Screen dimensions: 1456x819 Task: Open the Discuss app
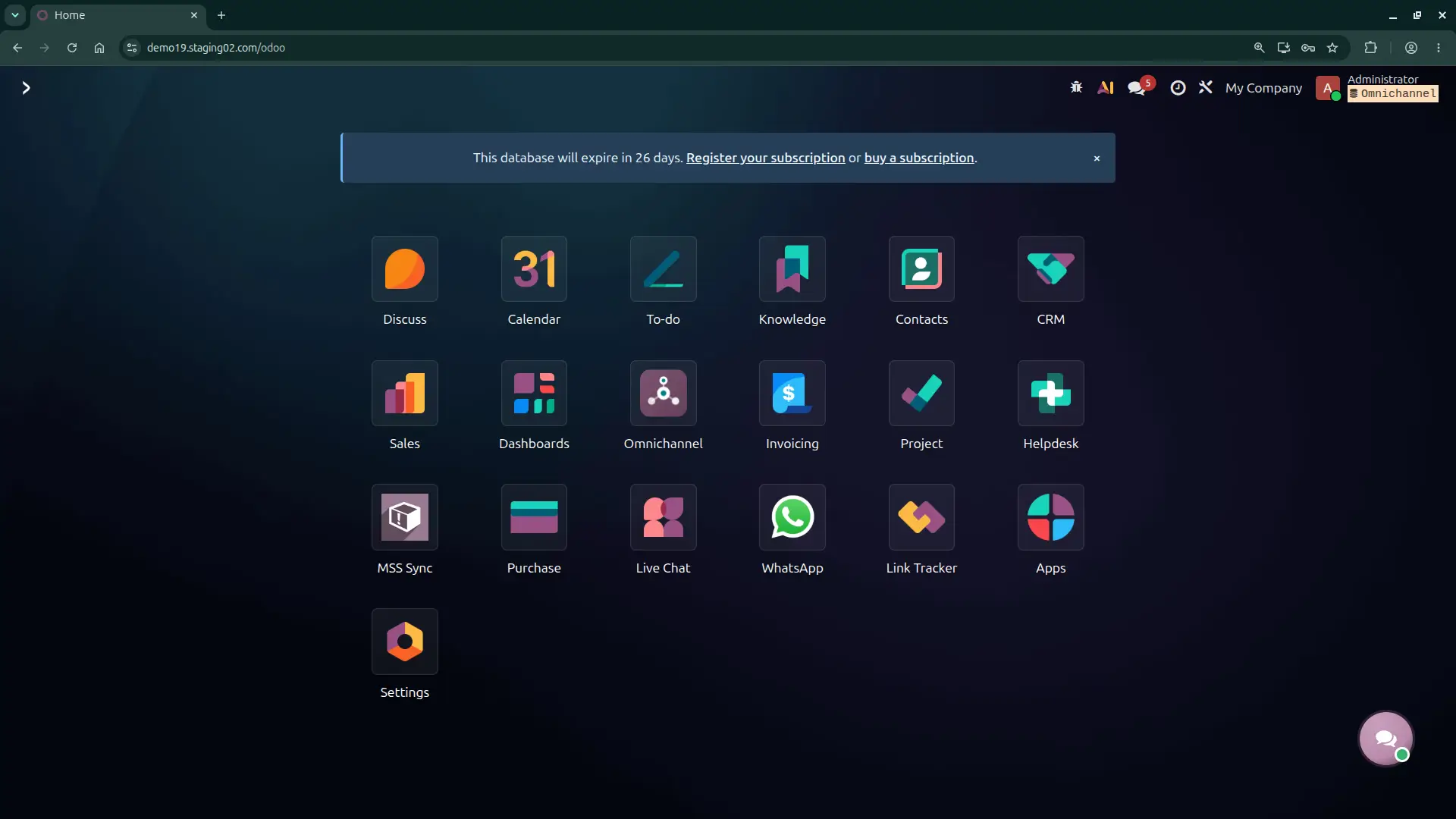coord(405,269)
